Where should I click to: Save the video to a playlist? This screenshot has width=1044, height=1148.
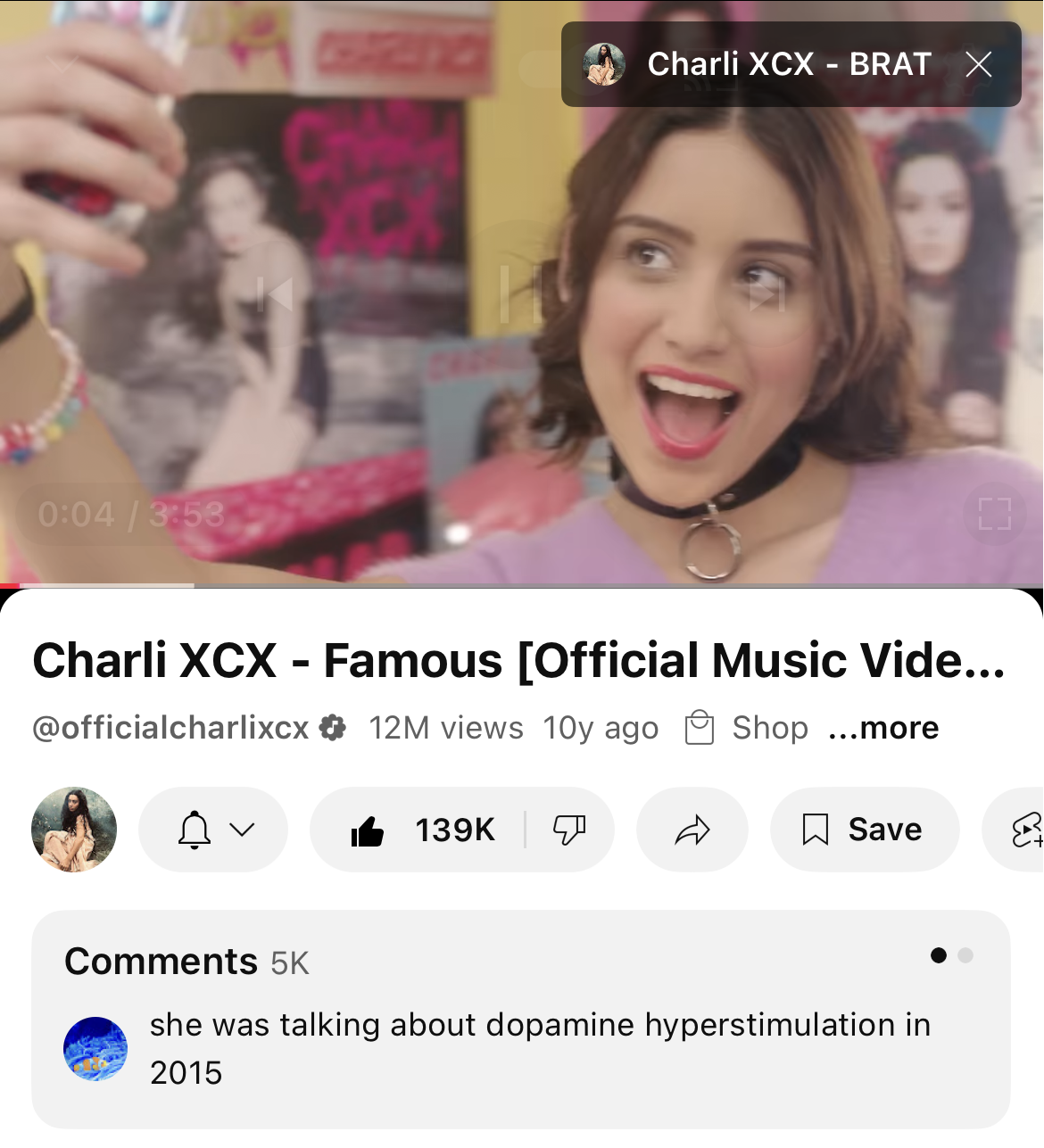(x=865, y=830)
